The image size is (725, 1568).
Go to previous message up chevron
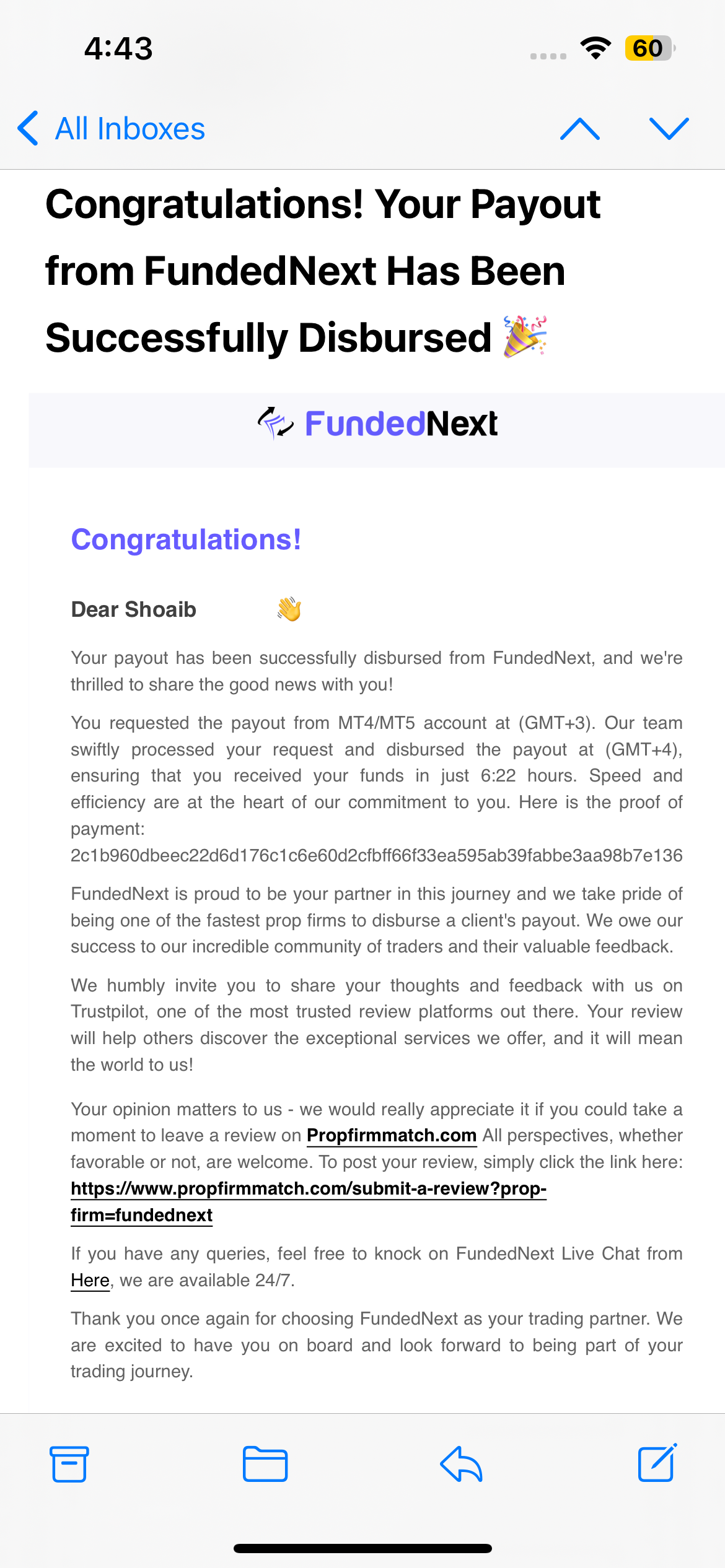580,129
